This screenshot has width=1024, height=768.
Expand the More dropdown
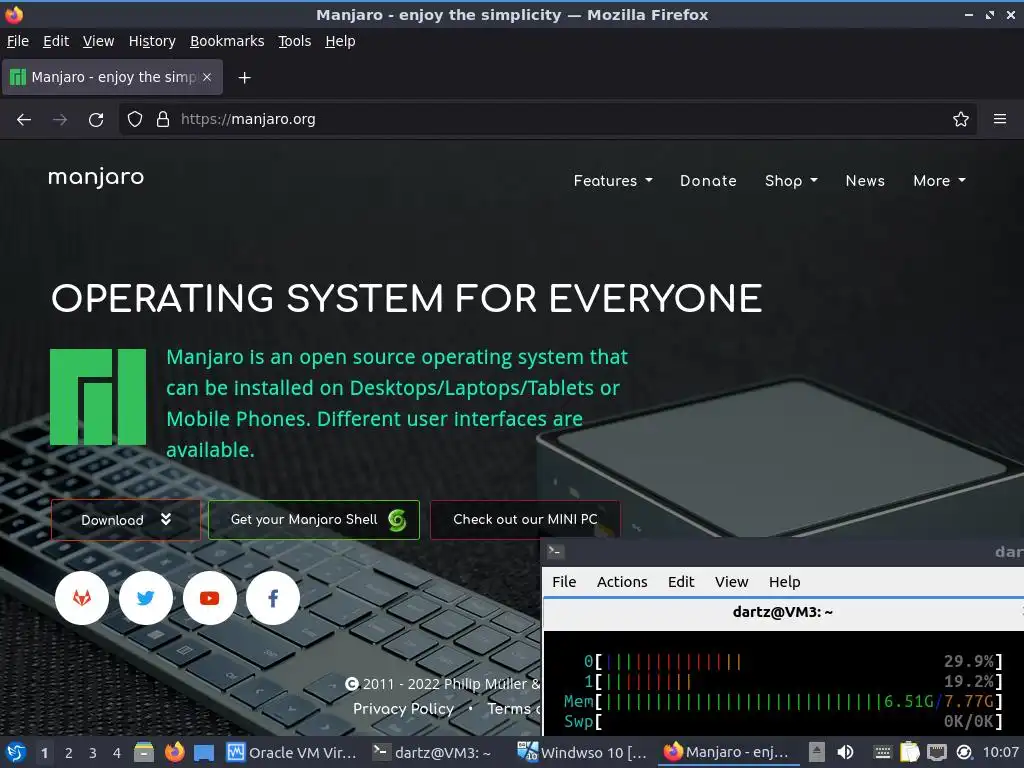click(x=939, y=181)
